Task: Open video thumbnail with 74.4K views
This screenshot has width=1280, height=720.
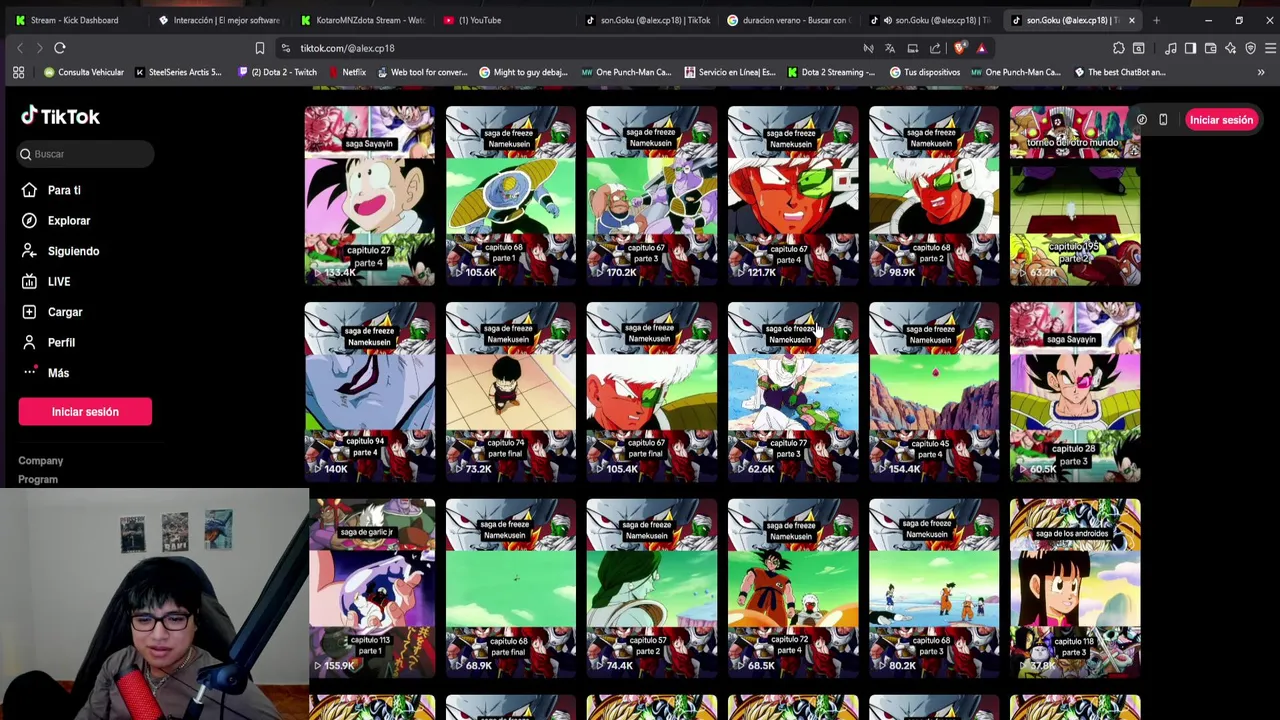Action: click(x=651, y=588)
